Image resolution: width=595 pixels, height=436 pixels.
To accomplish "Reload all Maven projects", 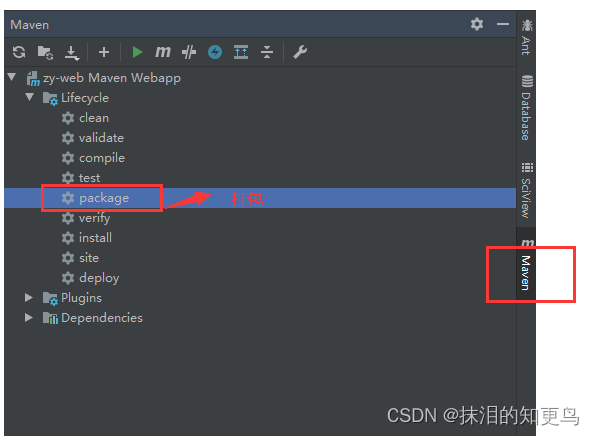I will click(19, 52).
